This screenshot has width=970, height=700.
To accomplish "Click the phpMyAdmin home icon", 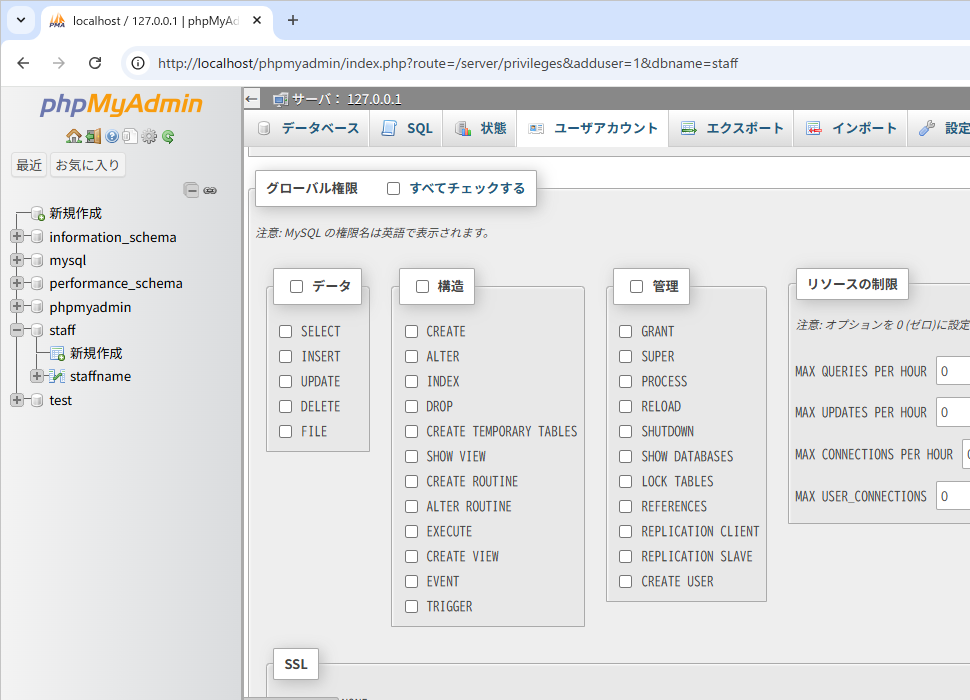I will tap(74, 137).
